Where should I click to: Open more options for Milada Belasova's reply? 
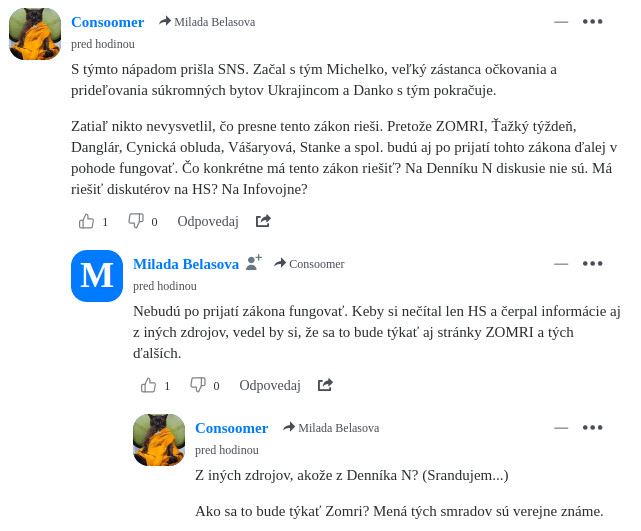593,263
